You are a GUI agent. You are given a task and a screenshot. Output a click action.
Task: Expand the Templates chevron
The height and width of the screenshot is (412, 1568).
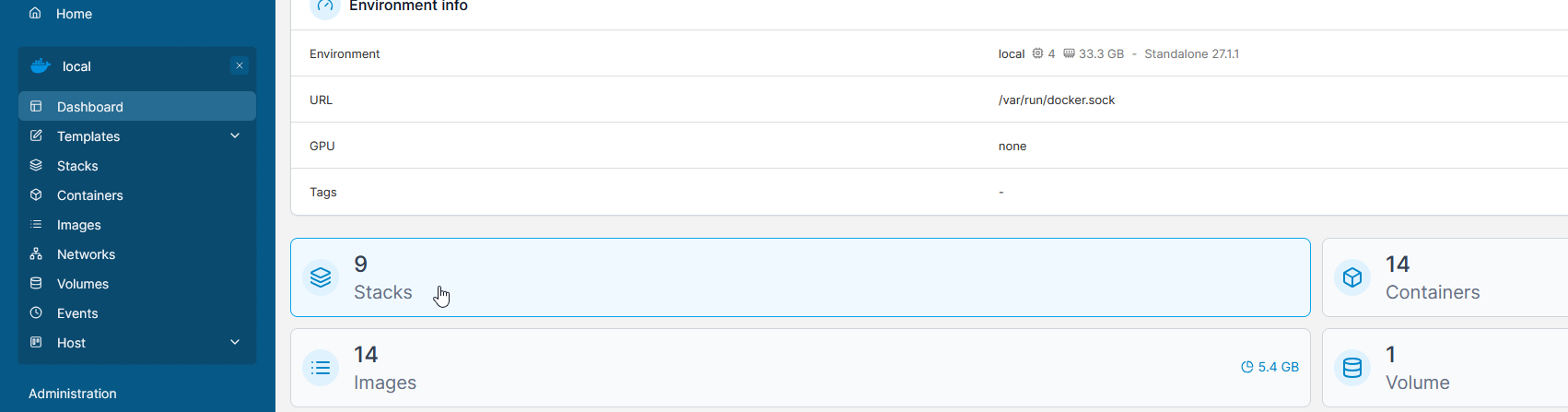point(235,135)
